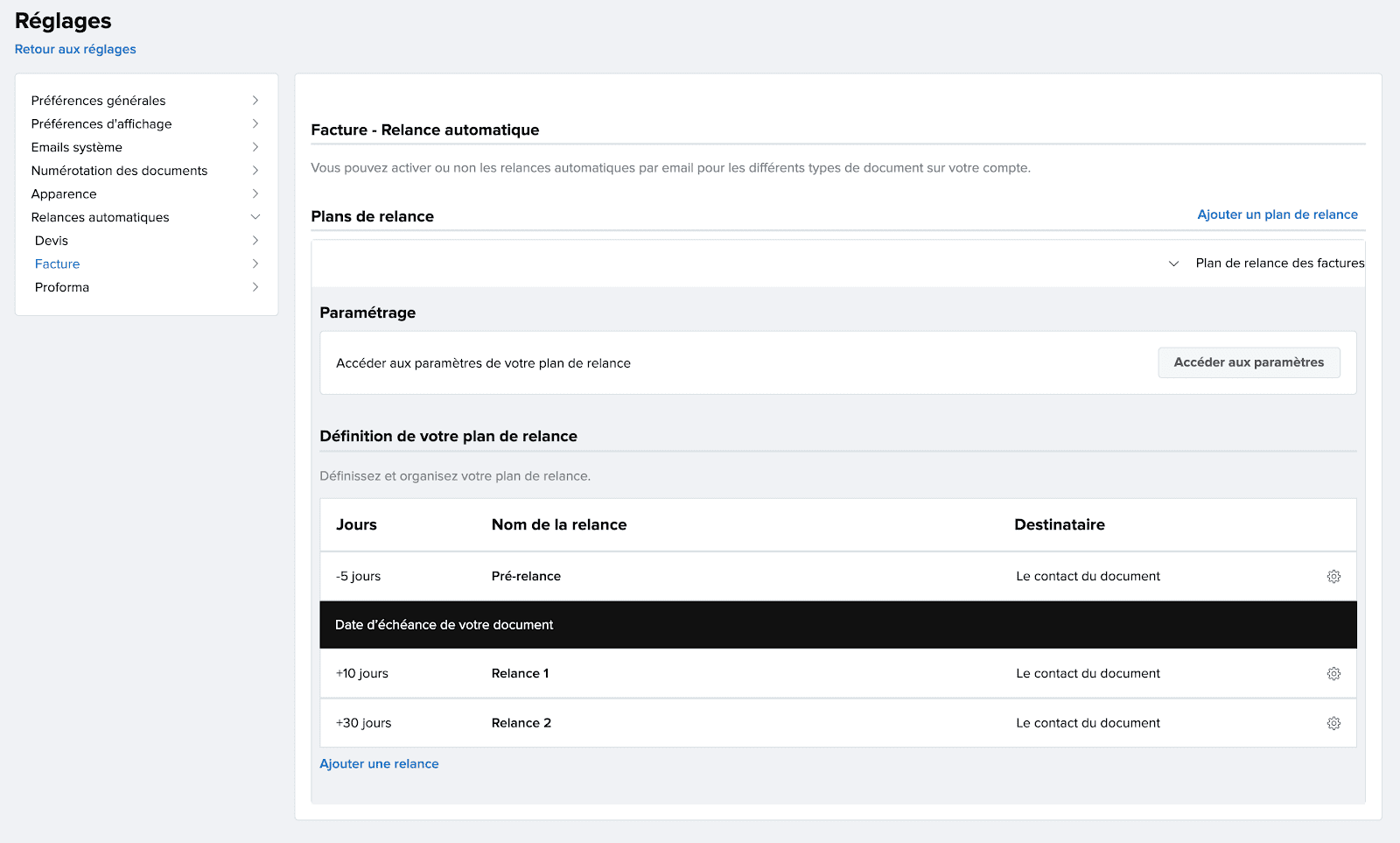Screen dimensions: 1400x843
Task: Click Relance 2 name
Action: click(x=521, y=723)
